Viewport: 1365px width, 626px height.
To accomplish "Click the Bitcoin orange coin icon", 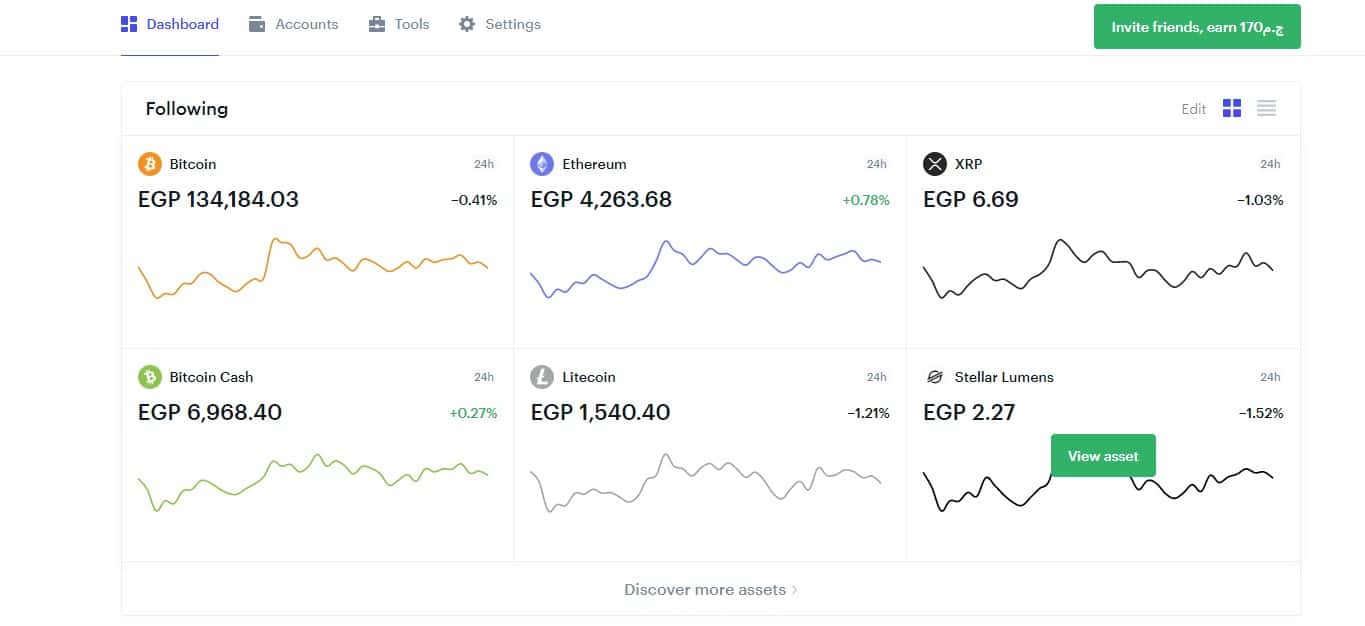I will (150, 164).
